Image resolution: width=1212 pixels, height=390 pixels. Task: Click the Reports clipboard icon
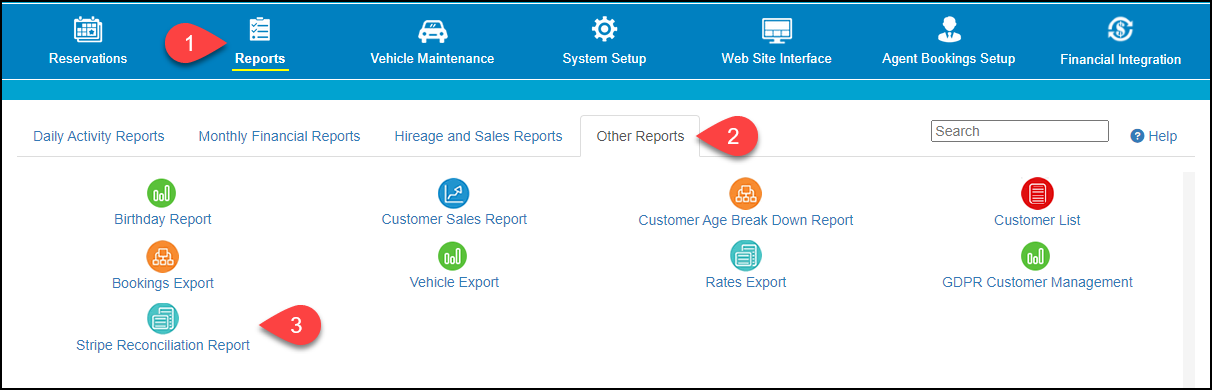260,30
